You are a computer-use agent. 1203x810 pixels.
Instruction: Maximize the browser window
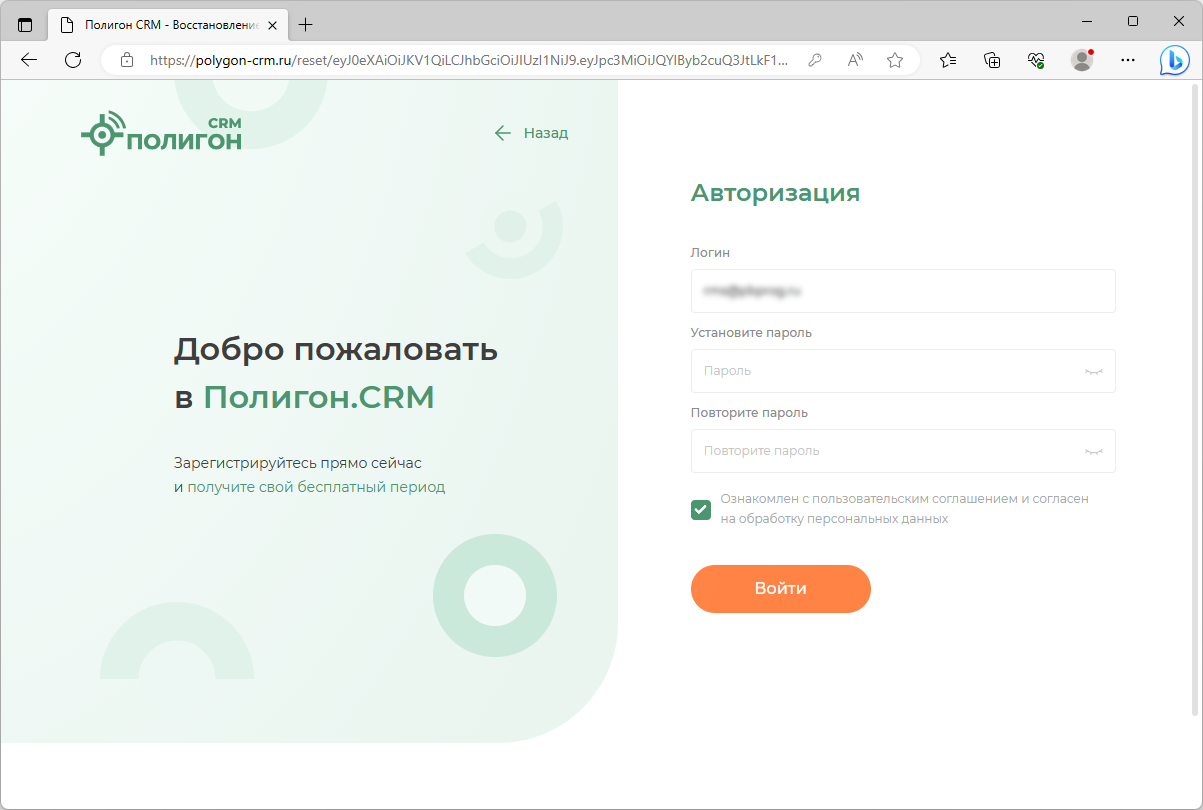1133,21
